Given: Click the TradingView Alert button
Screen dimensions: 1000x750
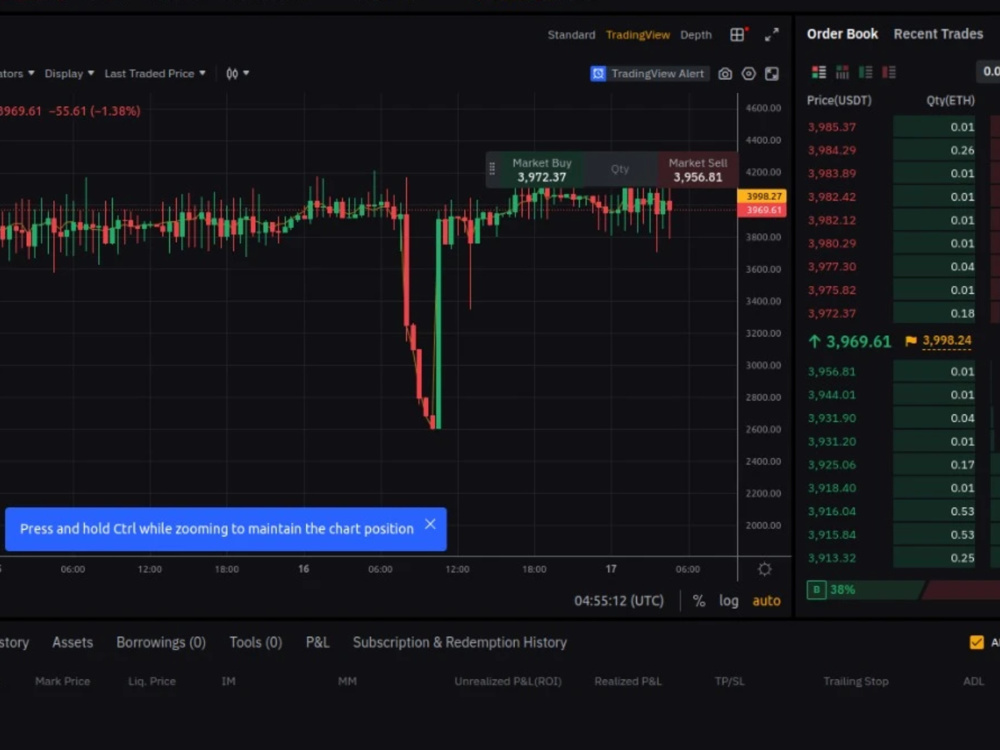Looking at the screenshot, I should (x=649, y=73).
